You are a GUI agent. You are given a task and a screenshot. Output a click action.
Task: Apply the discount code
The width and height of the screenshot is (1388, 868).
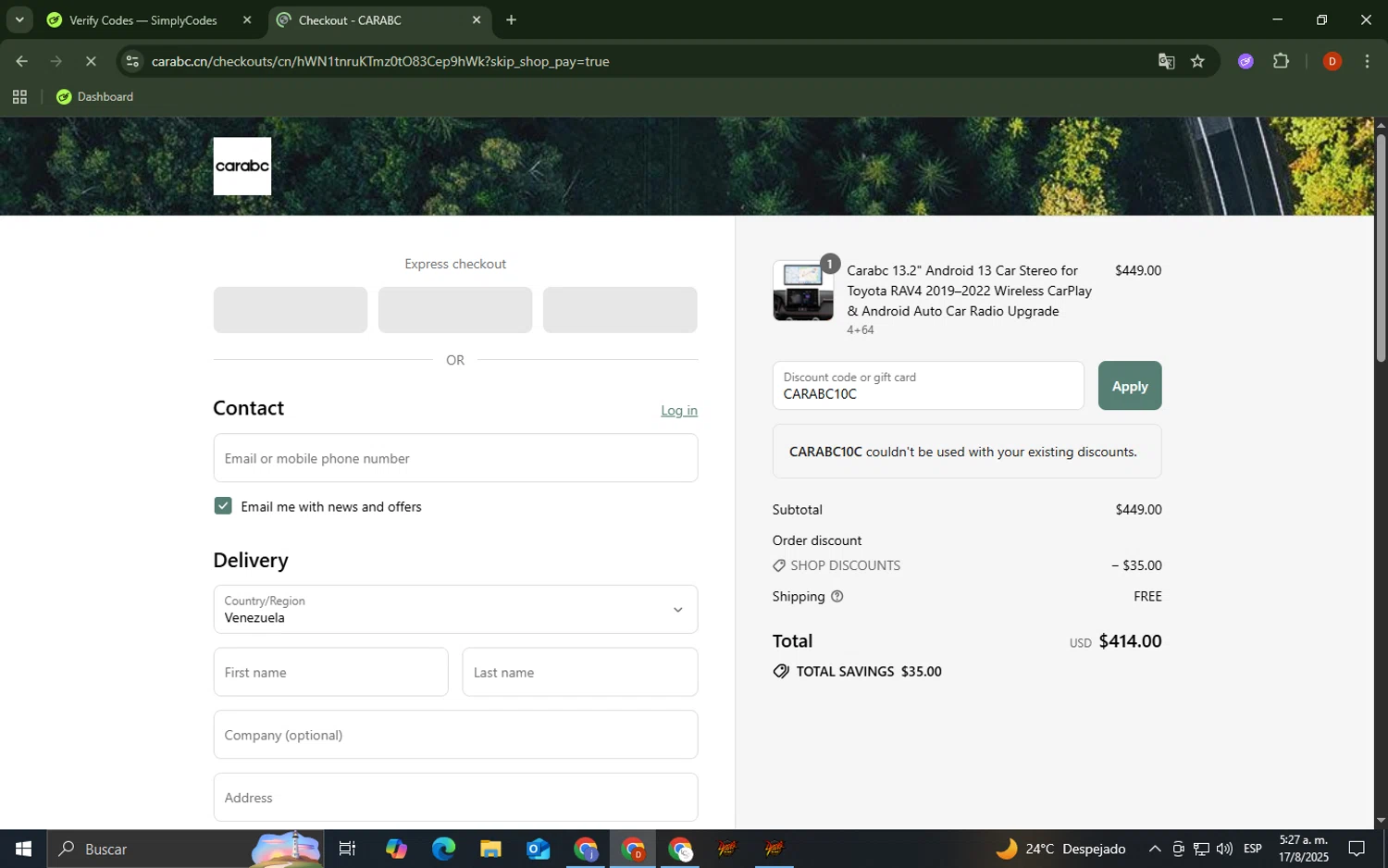click(x=1130, y=386)
